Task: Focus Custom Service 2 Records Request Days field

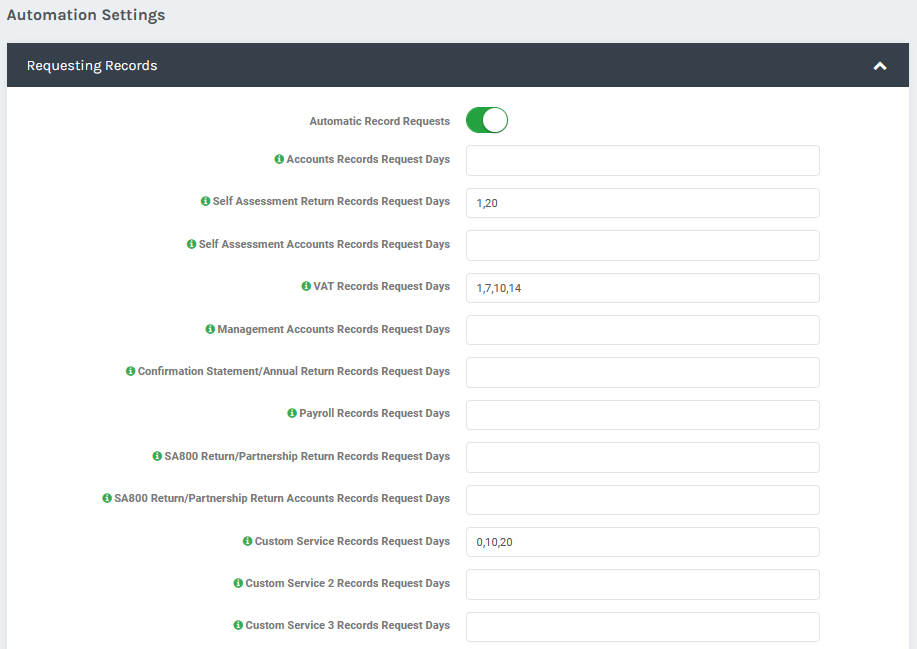Action: pyautogui.click(x=643, y=585)
